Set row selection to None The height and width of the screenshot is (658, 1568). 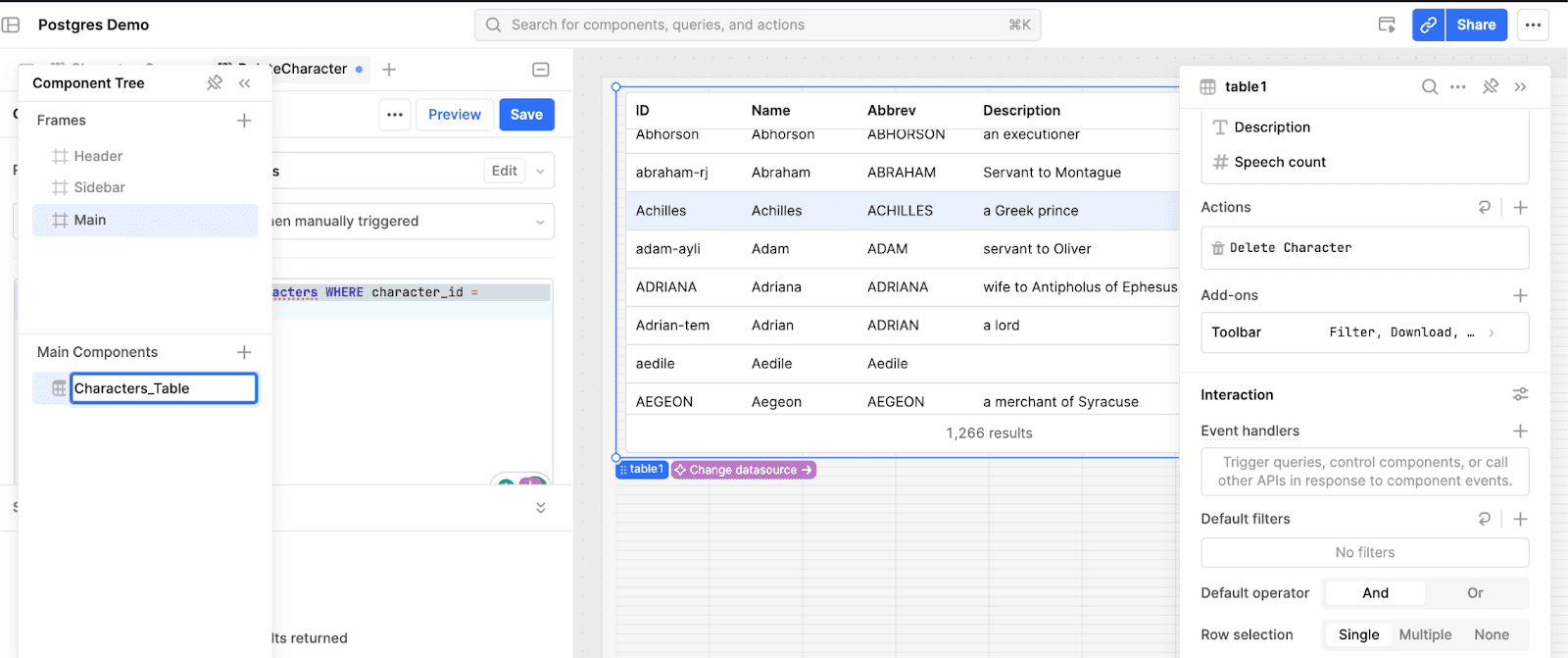(x=1491, y=635)
